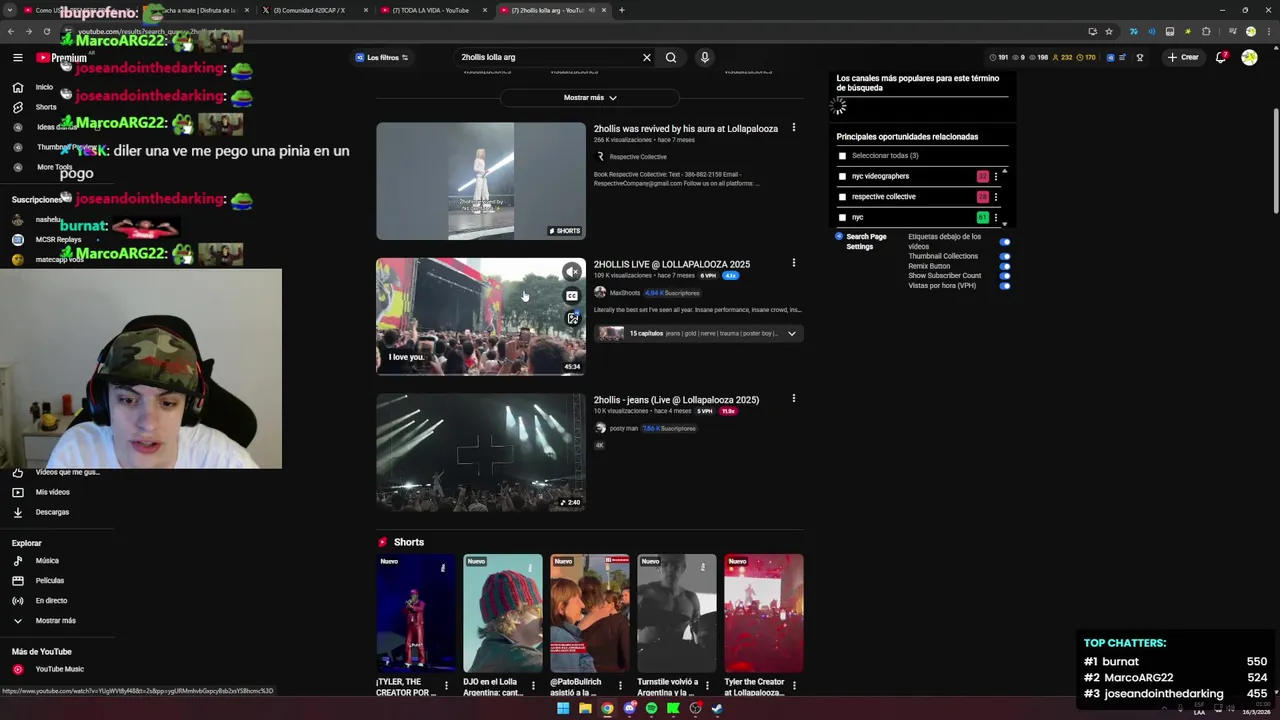1280x720 pixels.
Task: Expand 'Mostrar más' below the results
Action: click(x=590, y=98)
